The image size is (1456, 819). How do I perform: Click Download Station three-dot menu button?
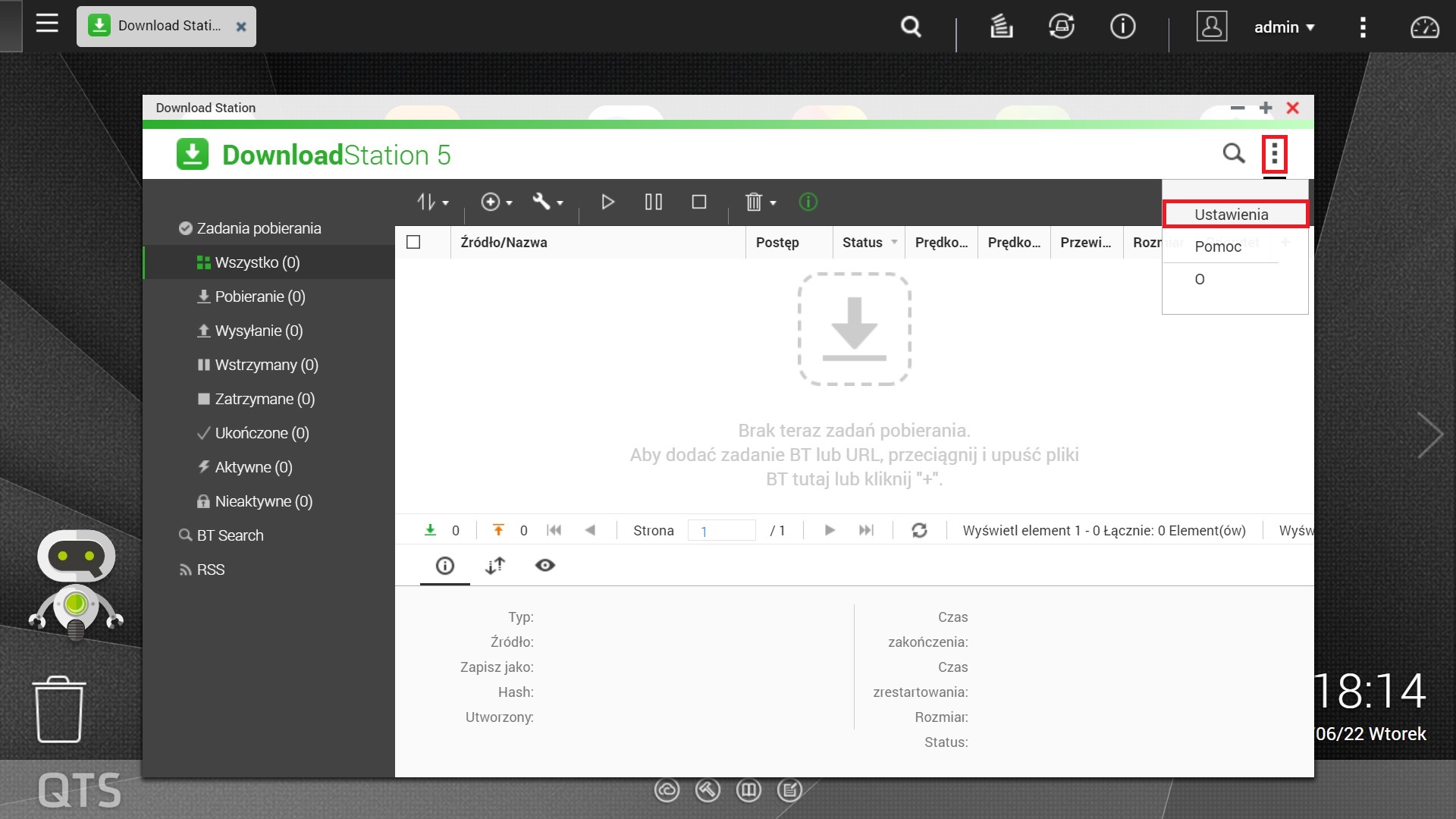click(x=1275, y=155)
